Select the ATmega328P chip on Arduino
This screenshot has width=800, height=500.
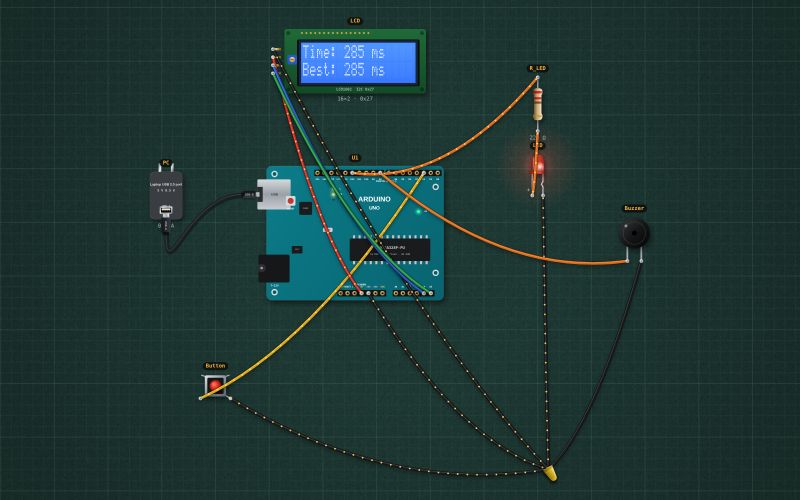(x=390, y=249)
